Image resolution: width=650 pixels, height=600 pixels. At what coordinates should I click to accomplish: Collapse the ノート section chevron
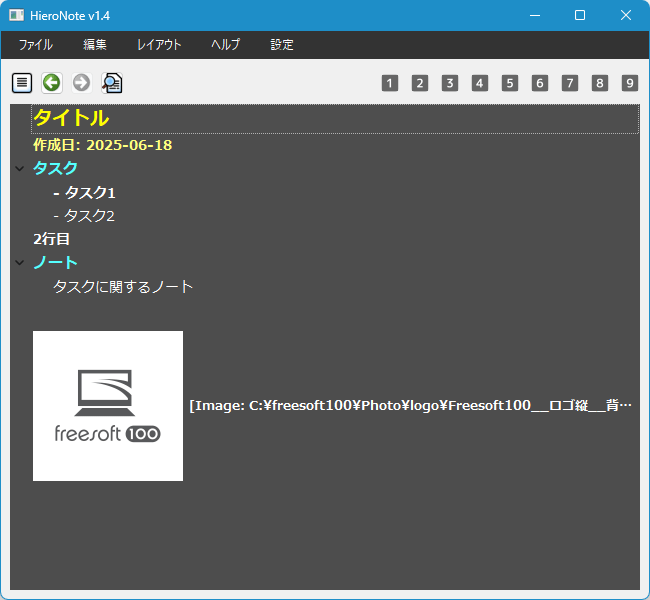[19, 262]
